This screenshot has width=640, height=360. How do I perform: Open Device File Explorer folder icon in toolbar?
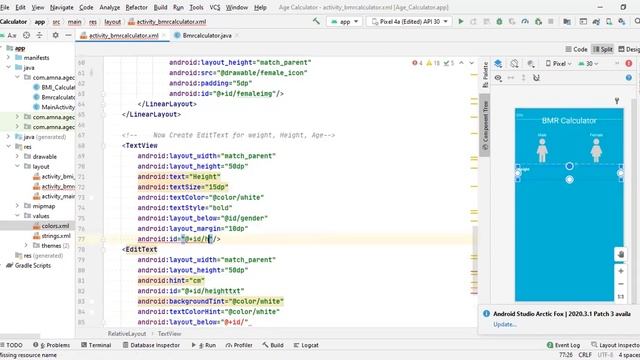click(567, 22)
